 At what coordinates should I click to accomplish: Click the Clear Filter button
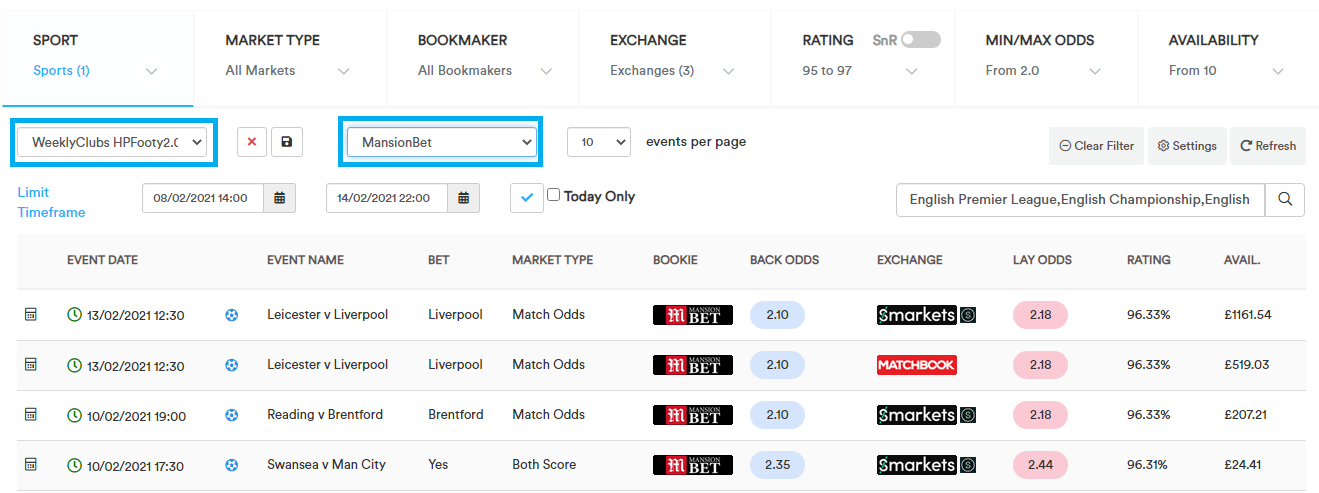pyautogui.click(x=1097, y=146)
